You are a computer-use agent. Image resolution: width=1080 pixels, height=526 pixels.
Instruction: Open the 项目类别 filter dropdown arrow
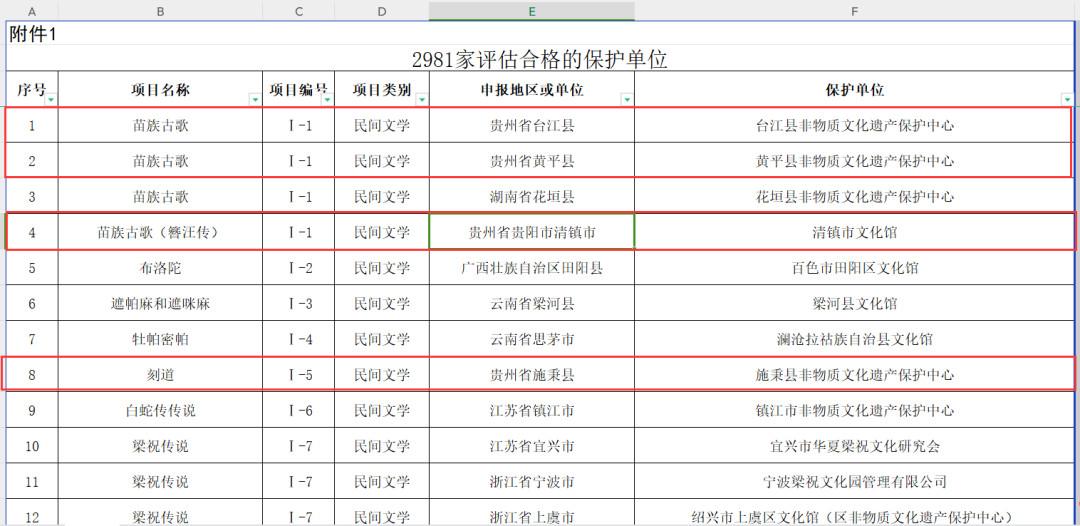point(421,99)
